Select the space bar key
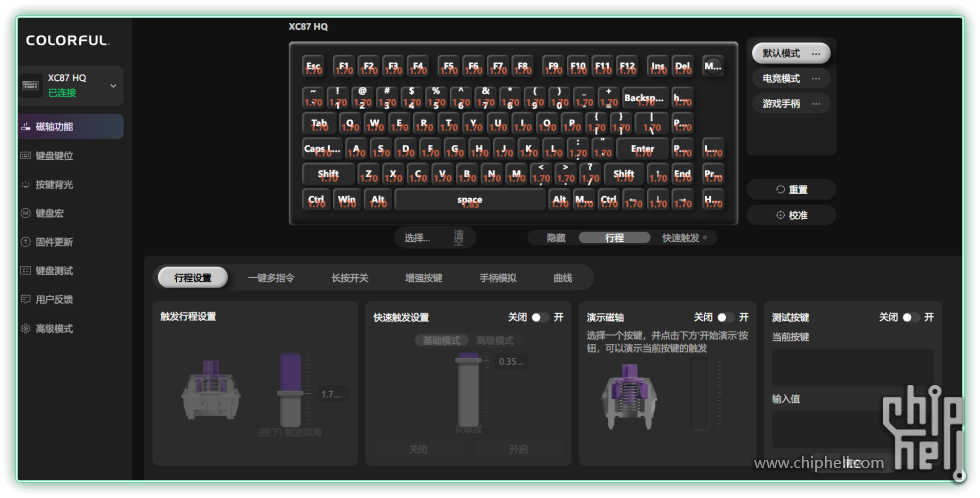Image resolution: width=980 pixels, height=498 pixels. coord(470,200)
